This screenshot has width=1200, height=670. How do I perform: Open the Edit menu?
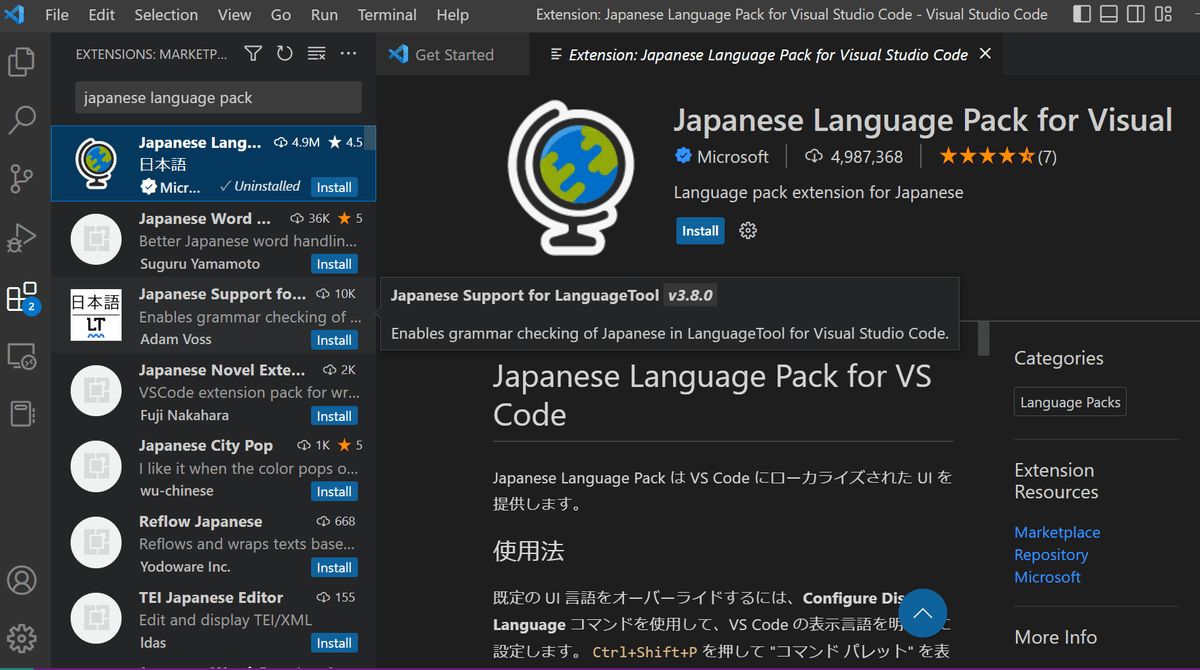coord(101,15)
